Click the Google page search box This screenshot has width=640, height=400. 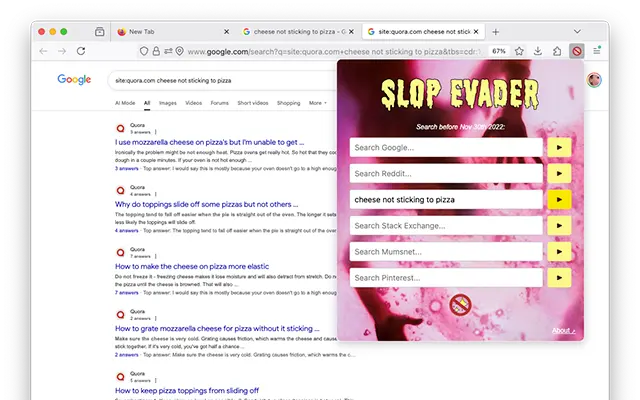pos(222,80)
